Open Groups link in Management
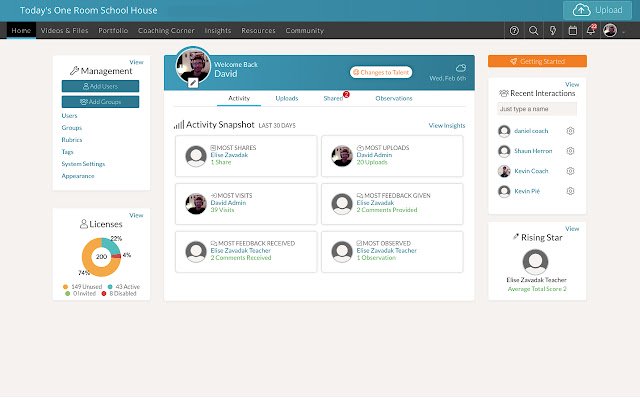 coord(71,128)
